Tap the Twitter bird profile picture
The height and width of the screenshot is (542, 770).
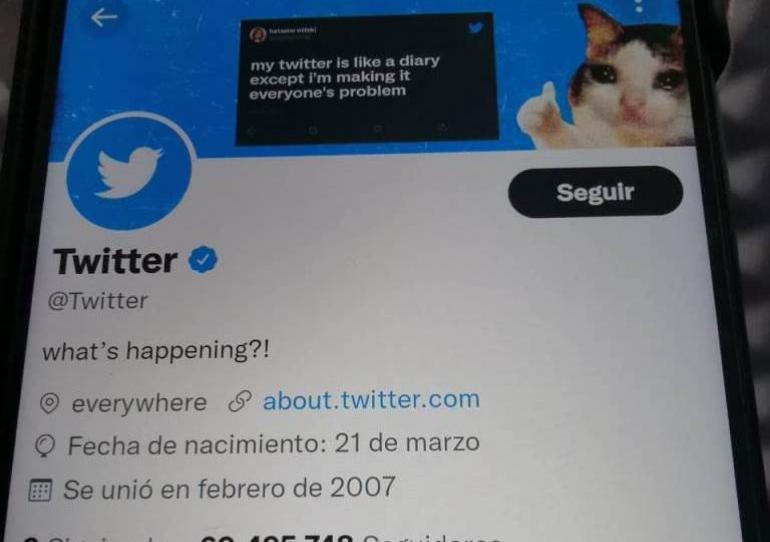point(129,172)
